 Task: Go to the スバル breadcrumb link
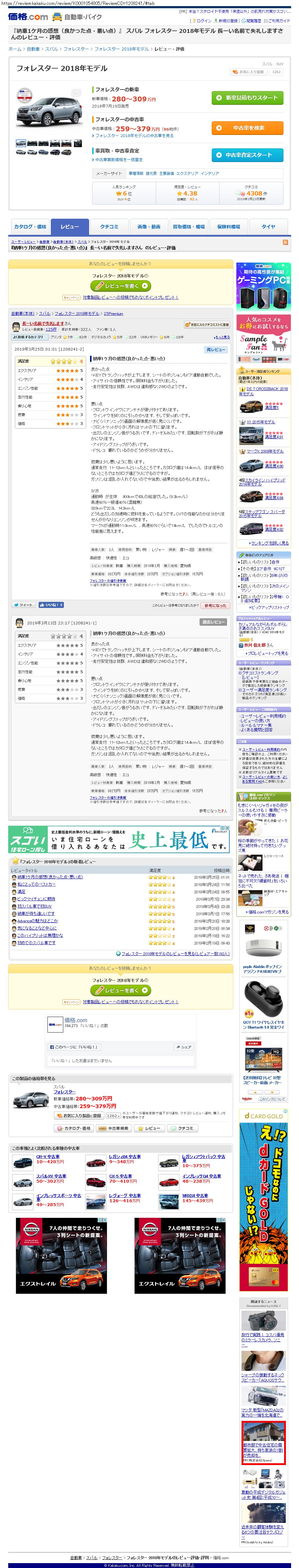(51, 49)
